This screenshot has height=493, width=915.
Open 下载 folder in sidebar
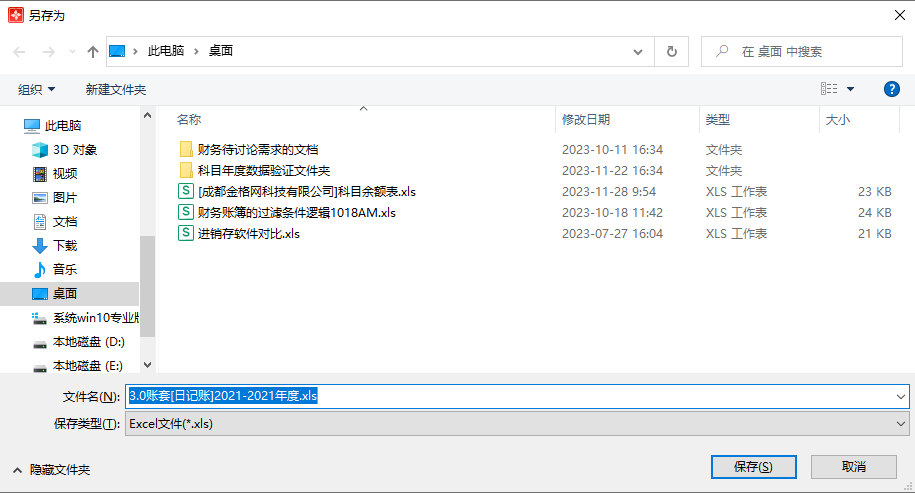[x=65, y=246]
